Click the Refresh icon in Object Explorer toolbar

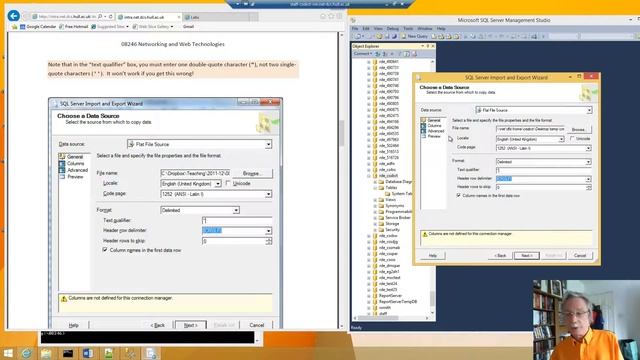(x=407, y=54)
